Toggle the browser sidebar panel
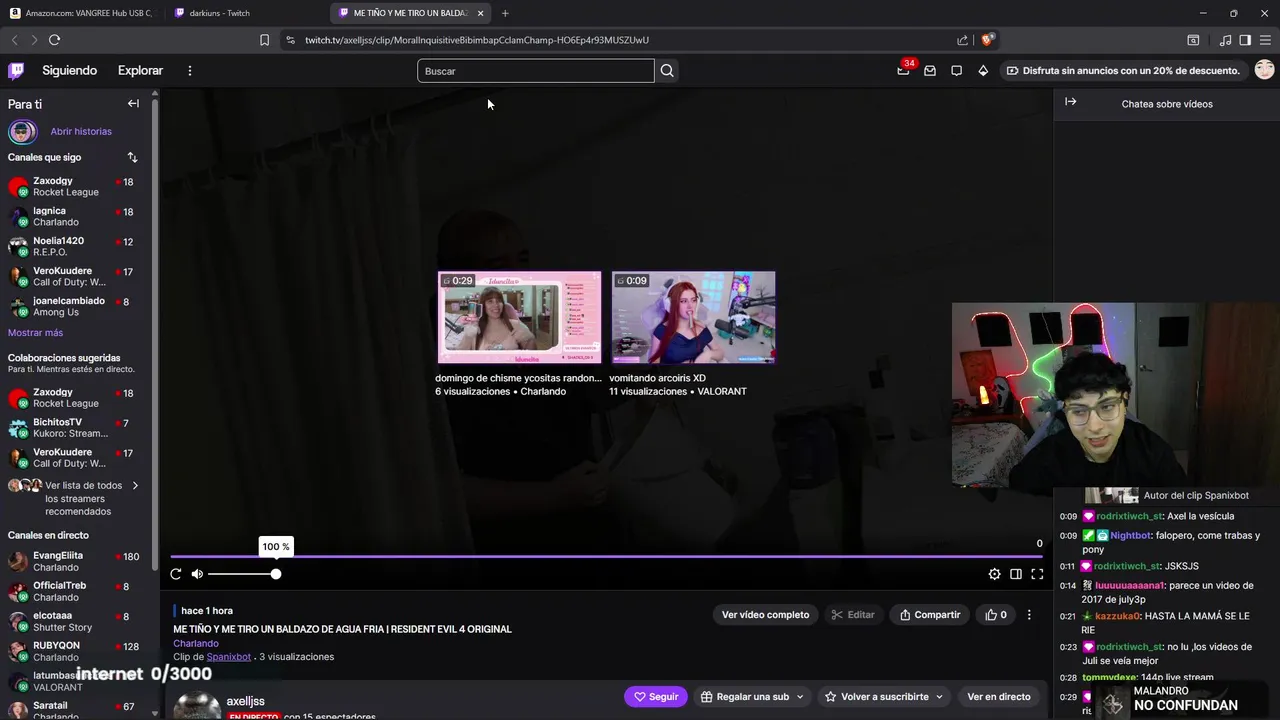Viewport: 1280px width, 720px height. (1245, 40)
